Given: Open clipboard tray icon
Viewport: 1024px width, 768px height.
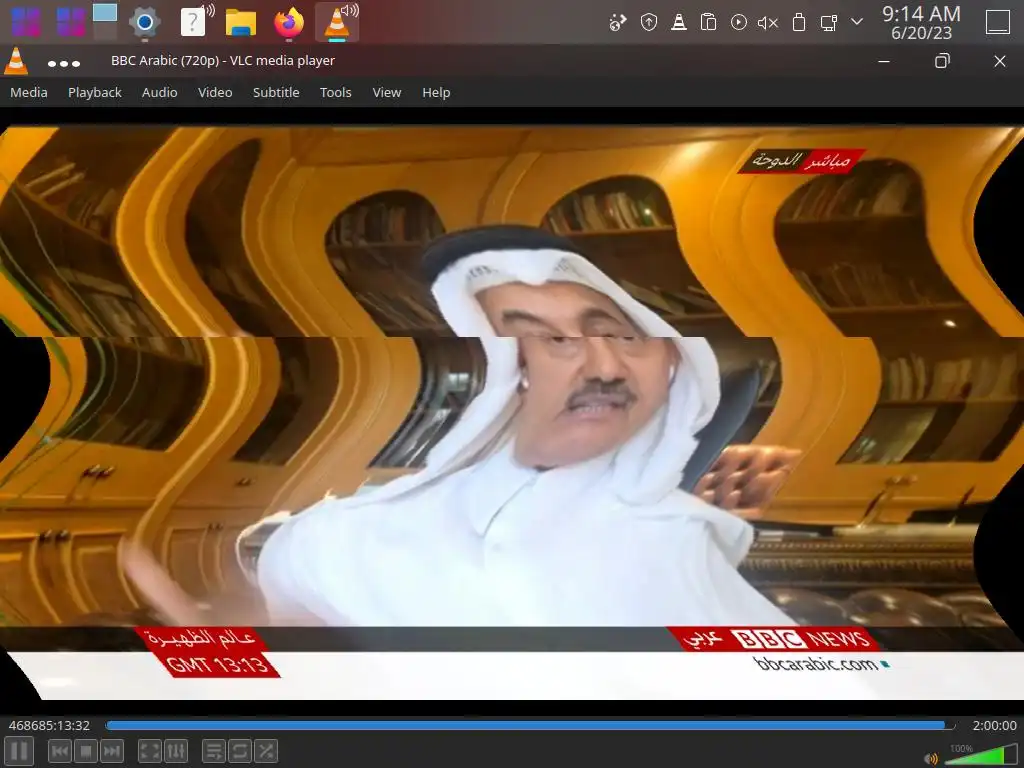Looking at the screenshot, I should [708, 23].
